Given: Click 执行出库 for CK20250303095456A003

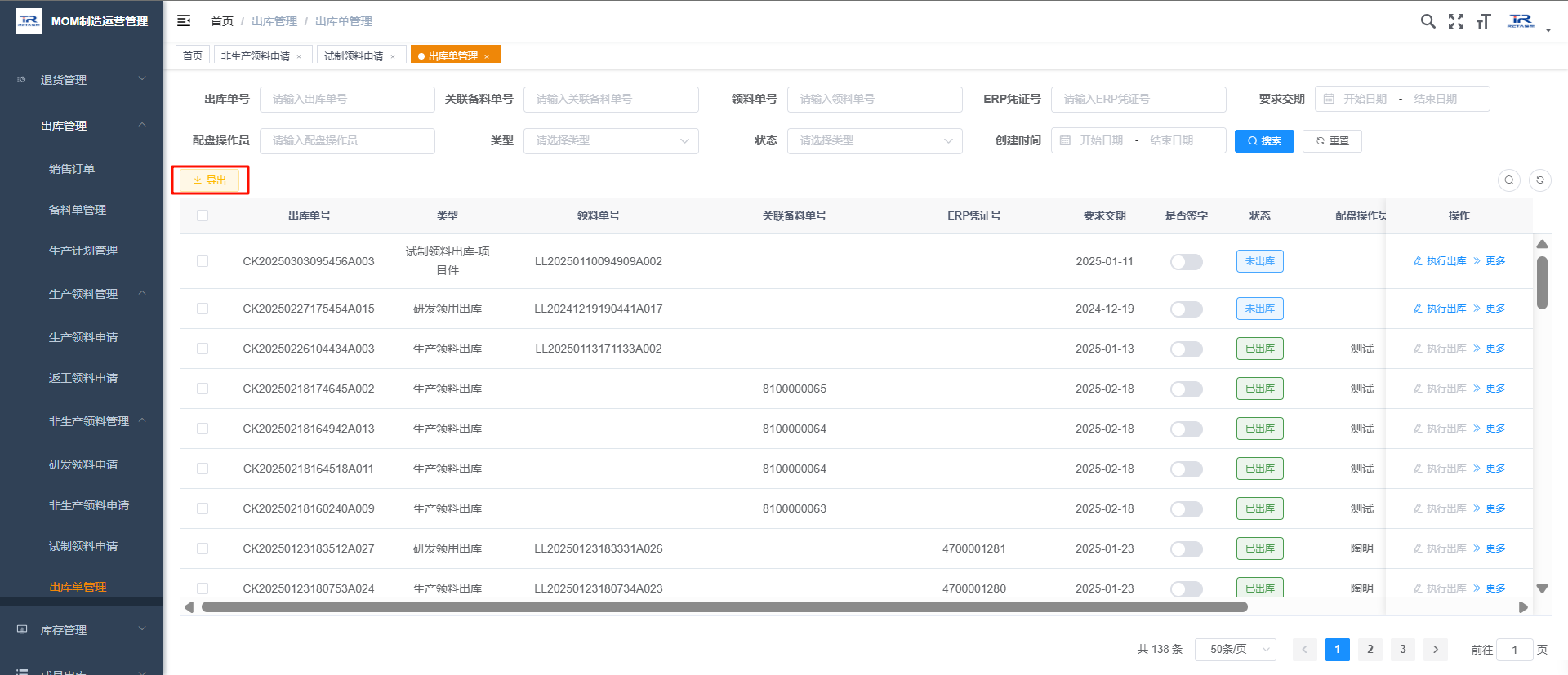Looking at the screenshot, I should click(x=1440, y=261).
